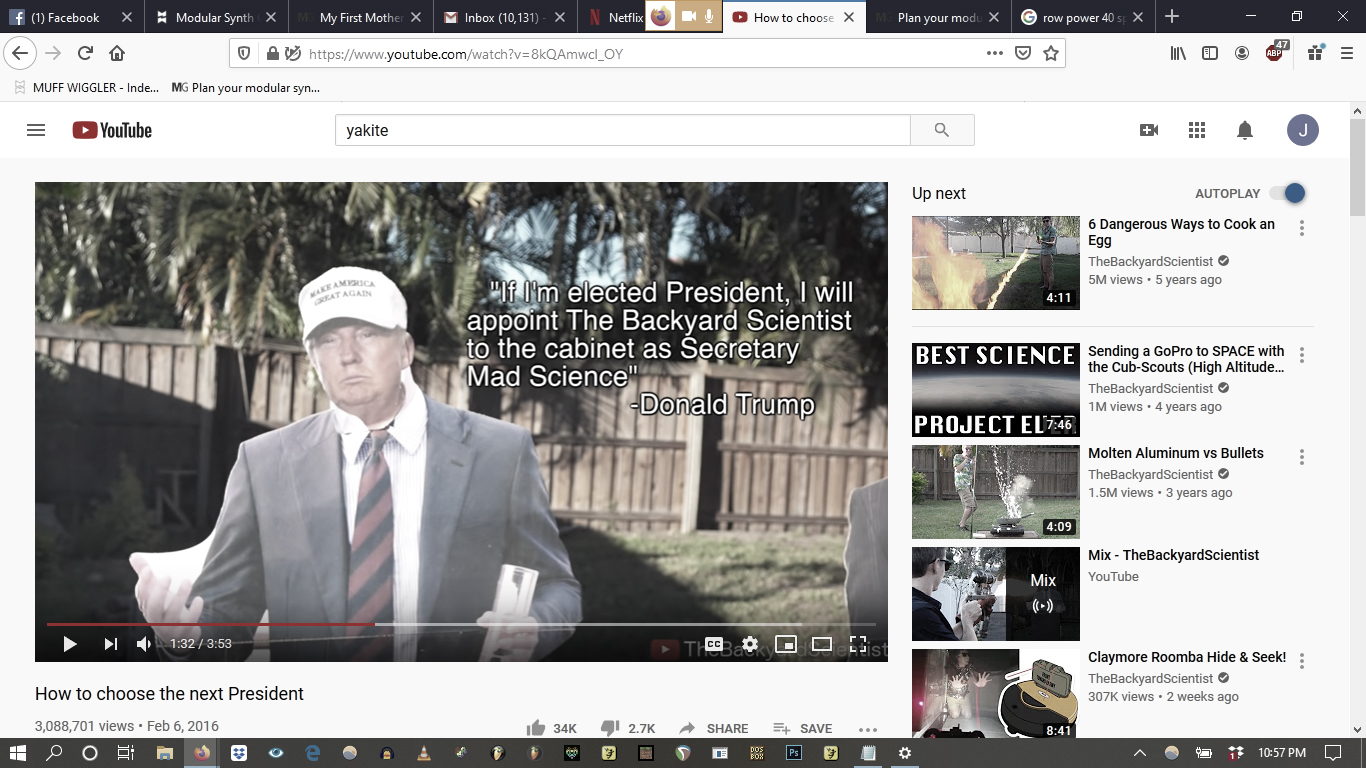Switch to row power 40 Google tab
The width and height of the screenshot is (1366, 768).
[1084, 17]
